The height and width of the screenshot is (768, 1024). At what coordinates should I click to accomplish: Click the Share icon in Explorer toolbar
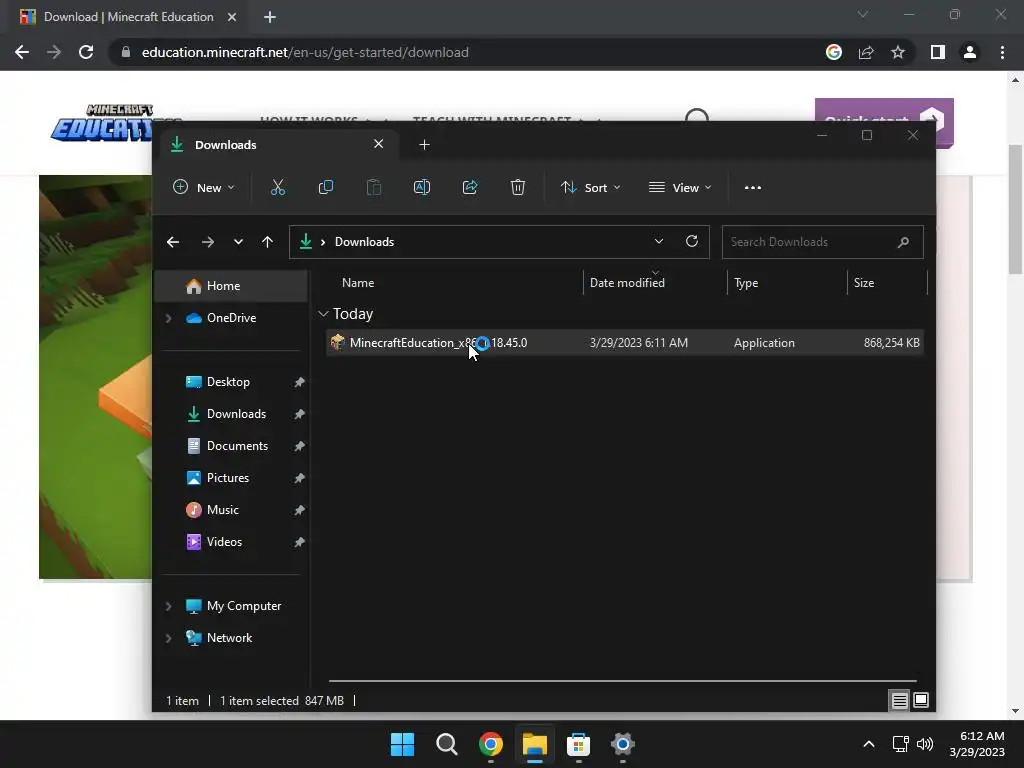(x=470, y=187)
